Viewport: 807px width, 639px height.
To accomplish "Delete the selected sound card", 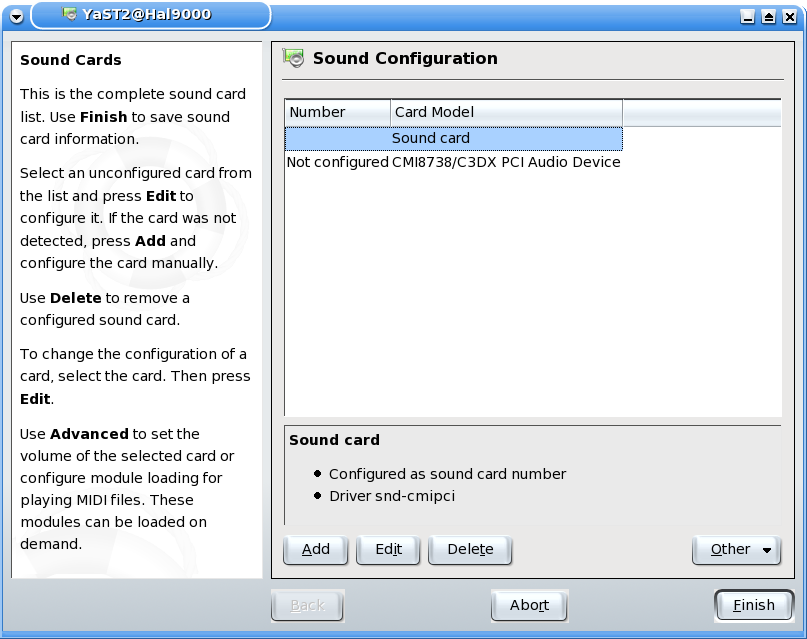I will (x=470, y=549).
